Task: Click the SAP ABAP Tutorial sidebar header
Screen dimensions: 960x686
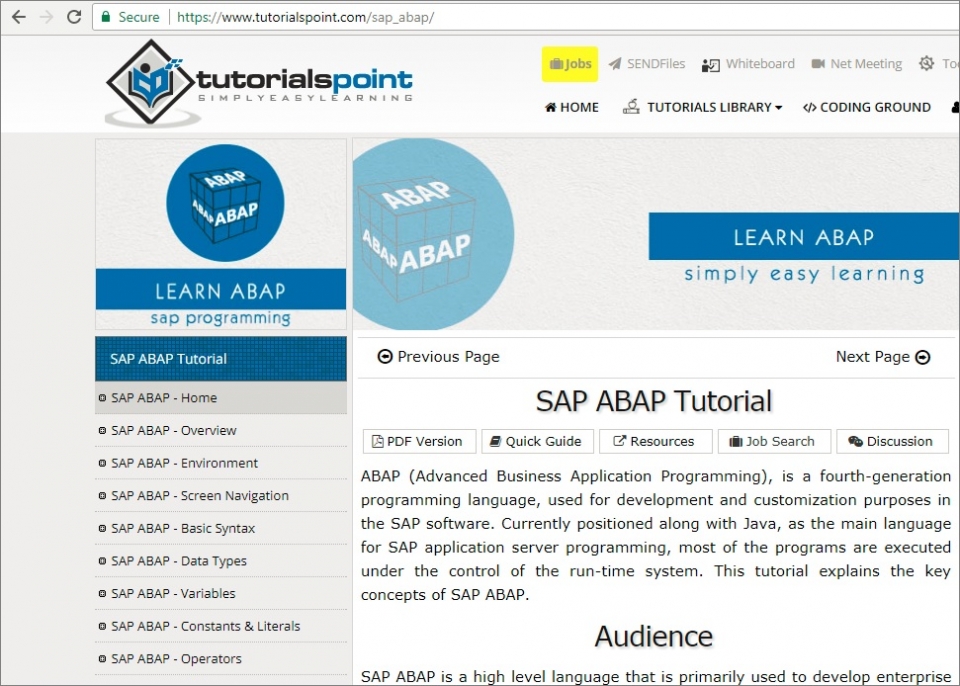Action: [221, 359]
